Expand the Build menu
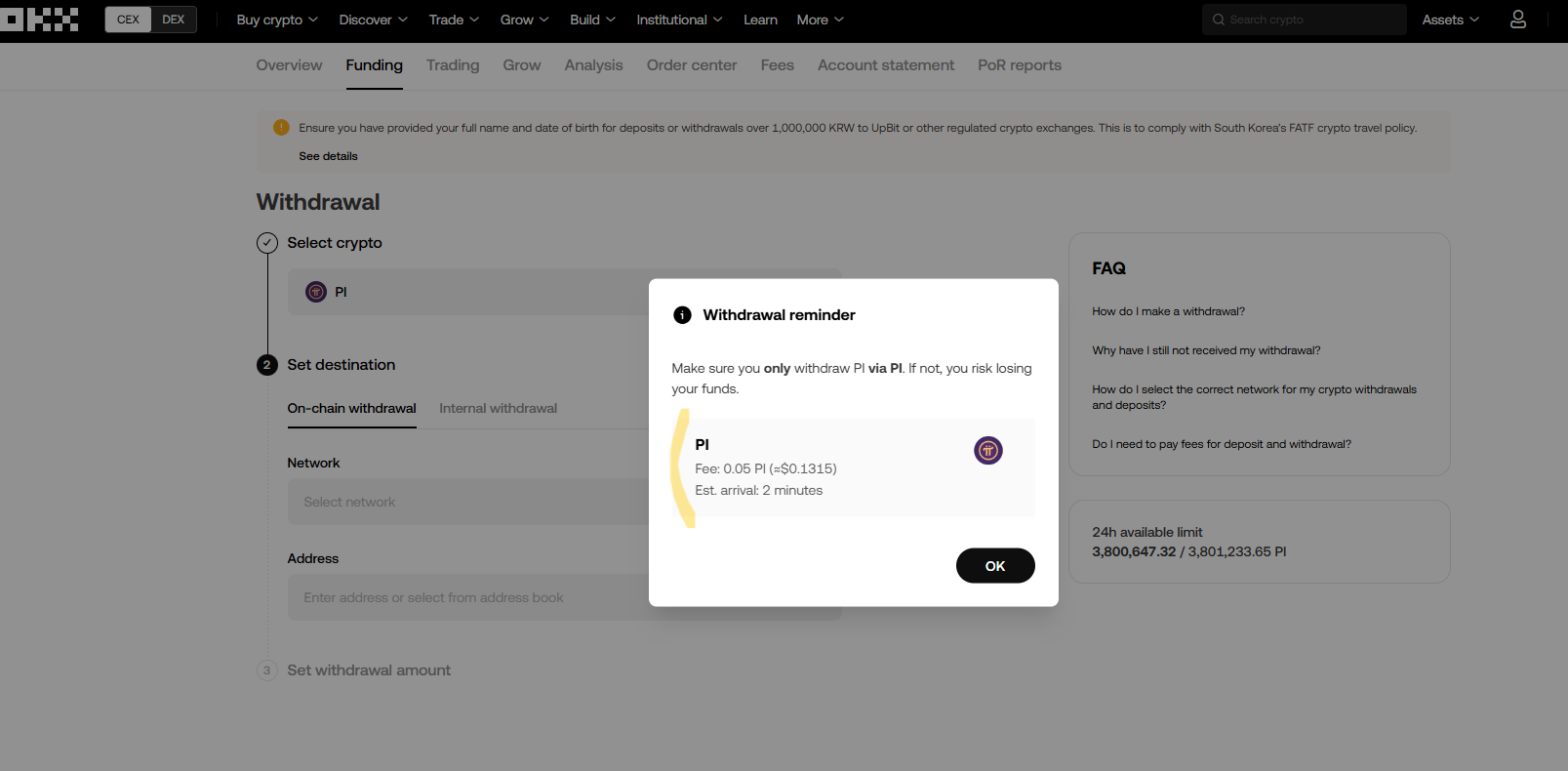Image resolution: width=1568 pixels, height=771 pixels. coord(592,20)
